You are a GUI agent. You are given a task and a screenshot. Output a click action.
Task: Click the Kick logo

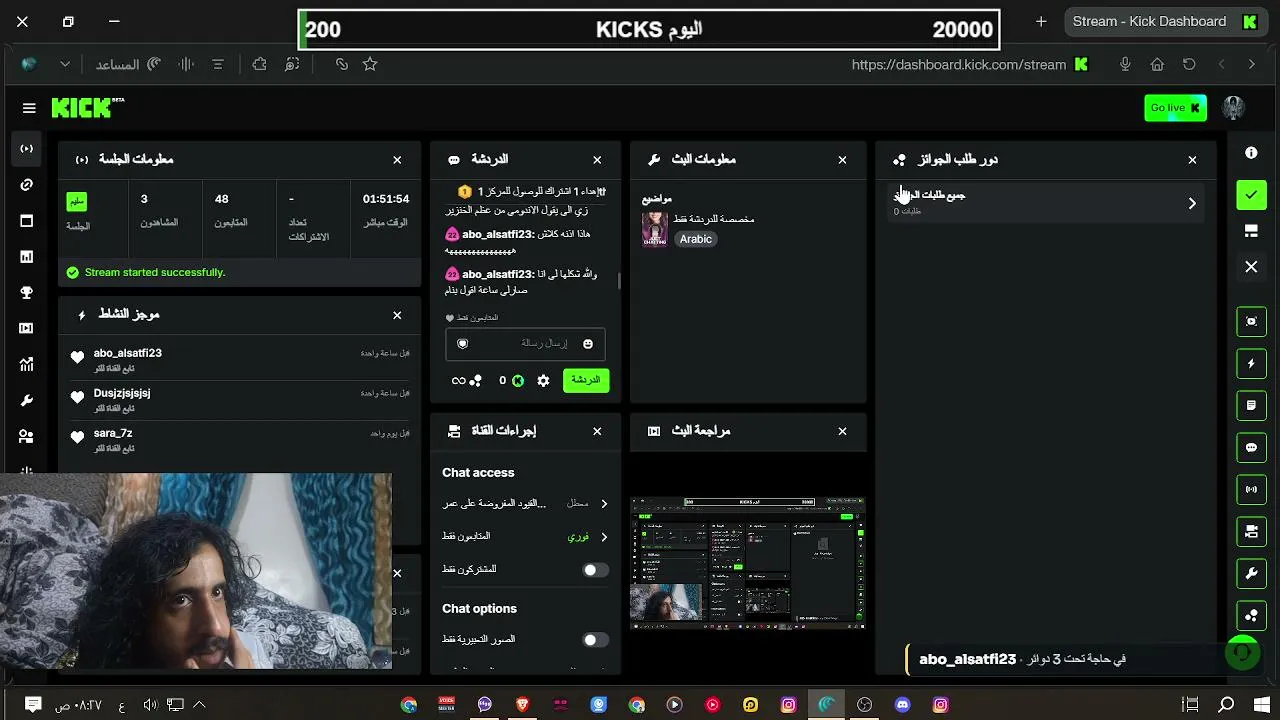tap(88, 108)
